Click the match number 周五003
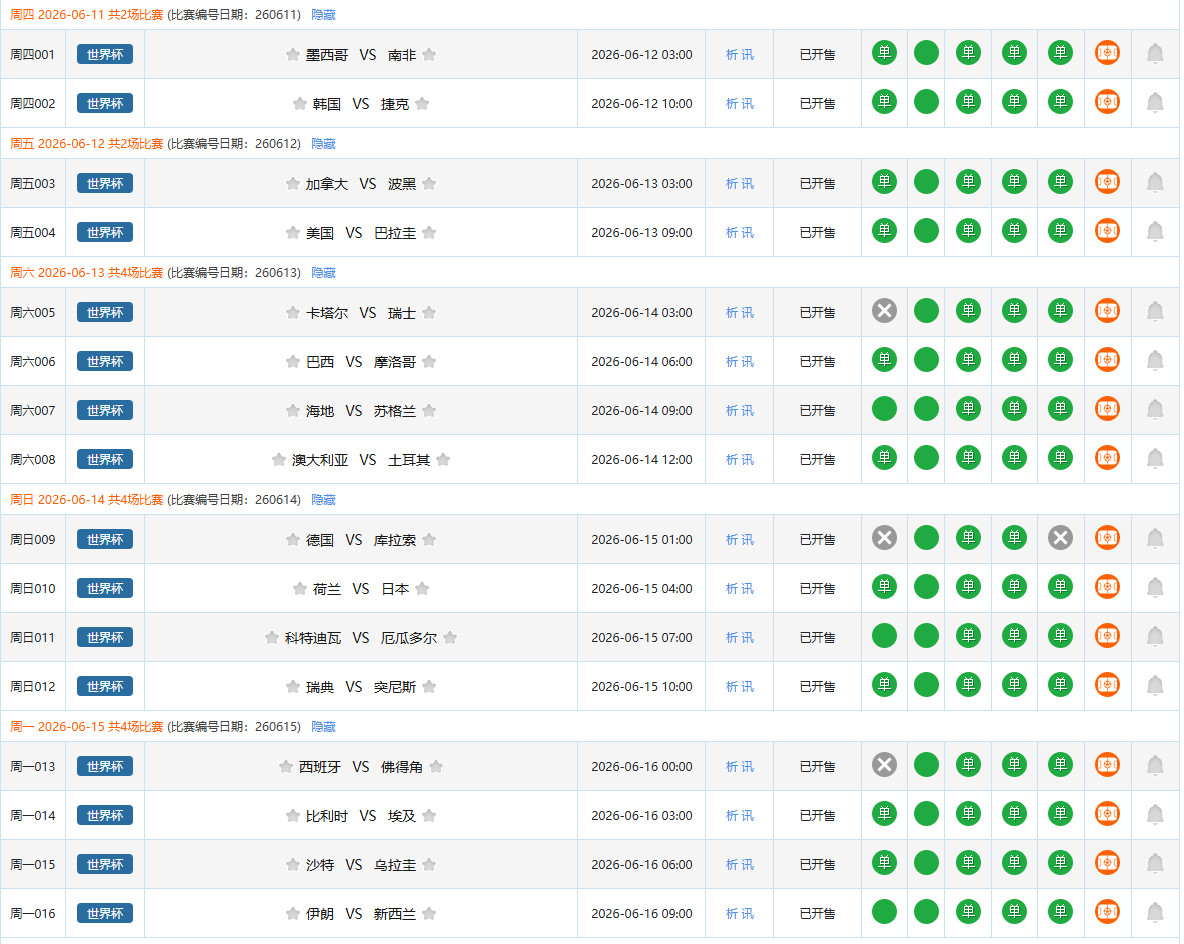This screenshot has width=1184, height=944. (x=32, y=184)
